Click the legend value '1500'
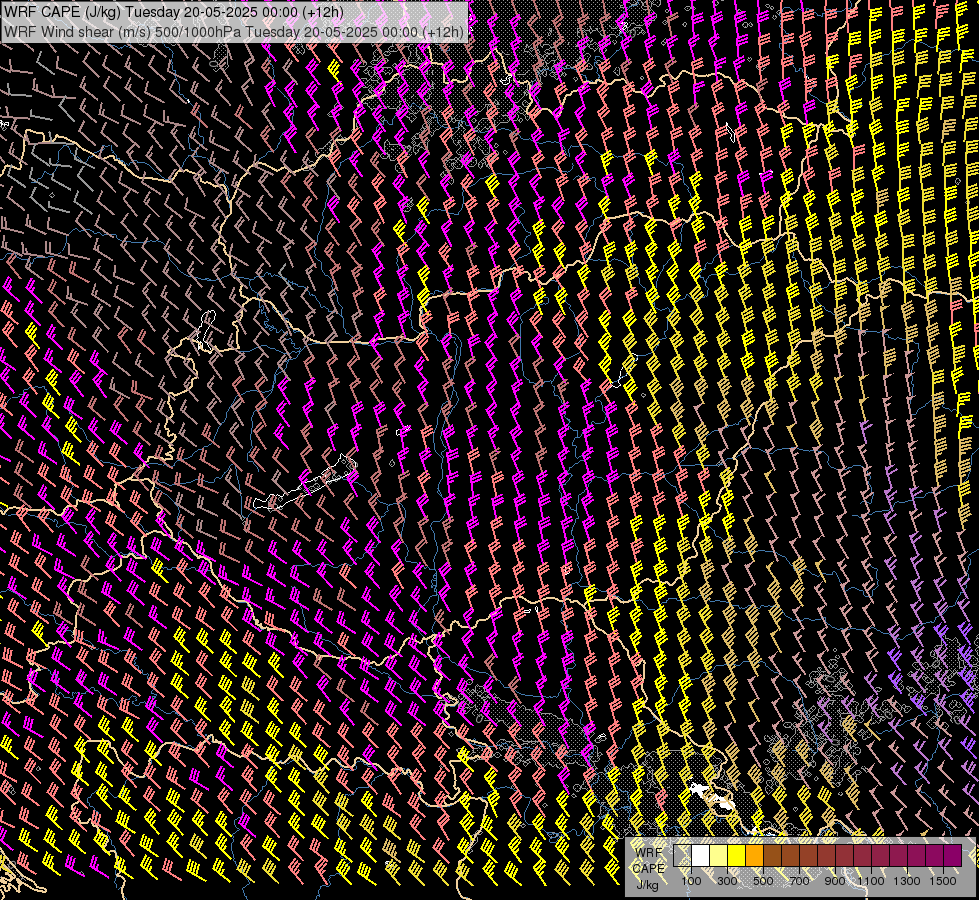 pos(943,881)
